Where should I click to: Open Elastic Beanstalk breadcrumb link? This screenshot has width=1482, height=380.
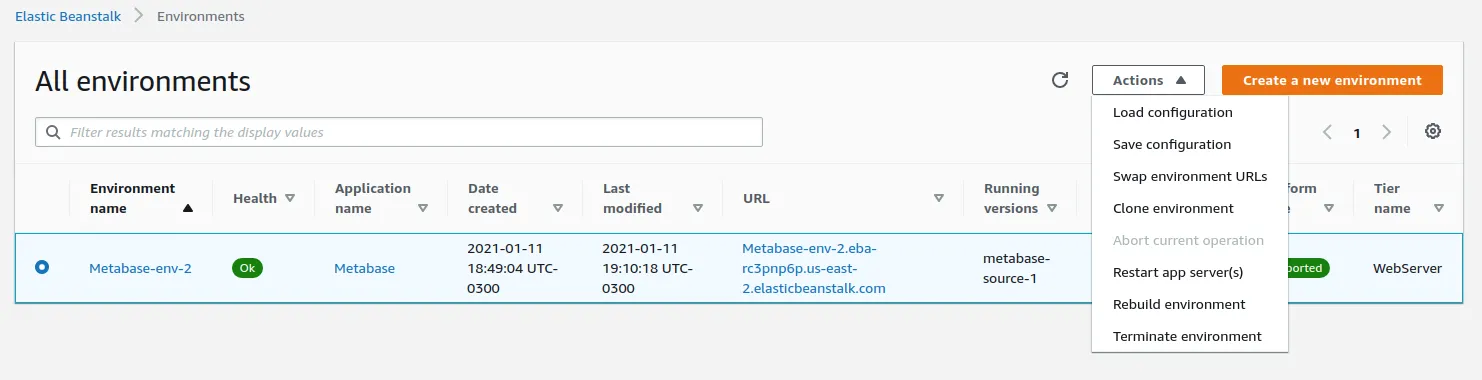[x=68, y=16]
